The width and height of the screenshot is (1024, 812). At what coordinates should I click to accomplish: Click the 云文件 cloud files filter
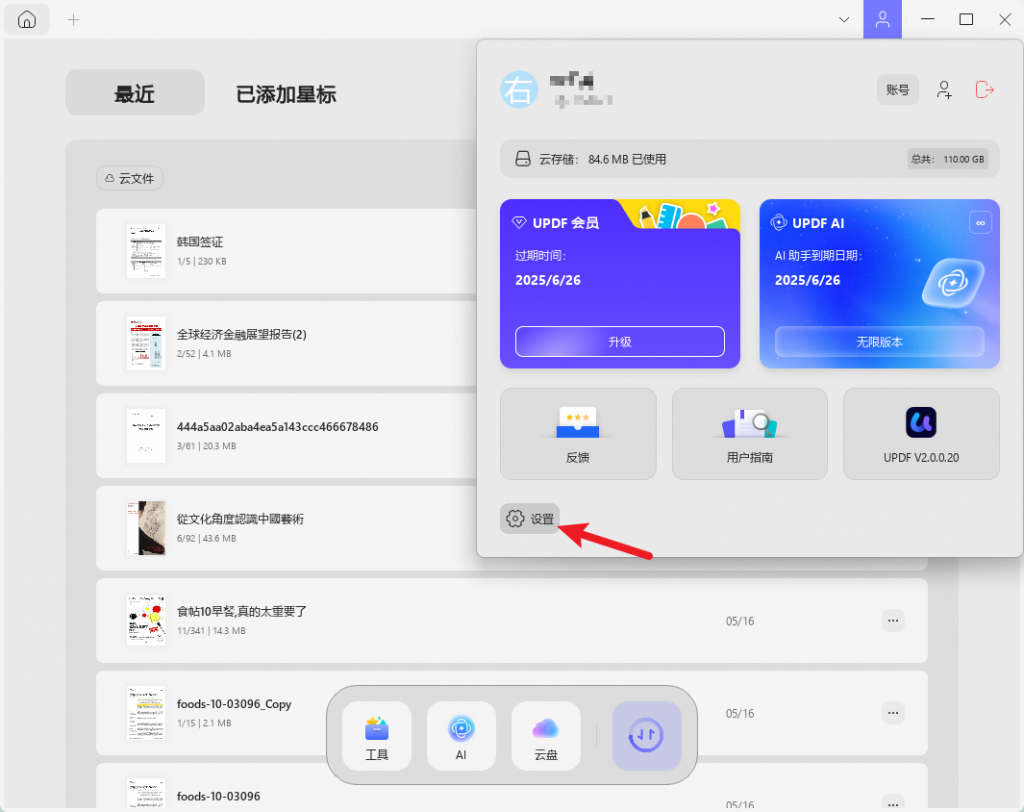130,178
